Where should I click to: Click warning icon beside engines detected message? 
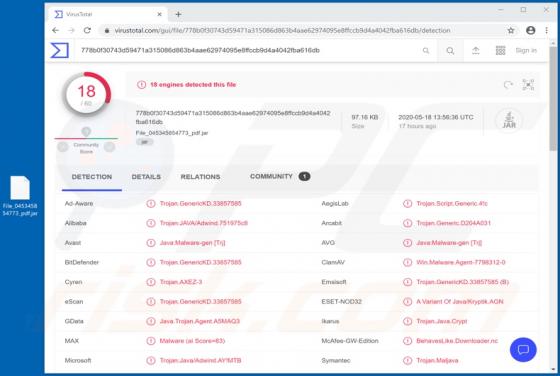pyautogui.click(x=141, y=85)
